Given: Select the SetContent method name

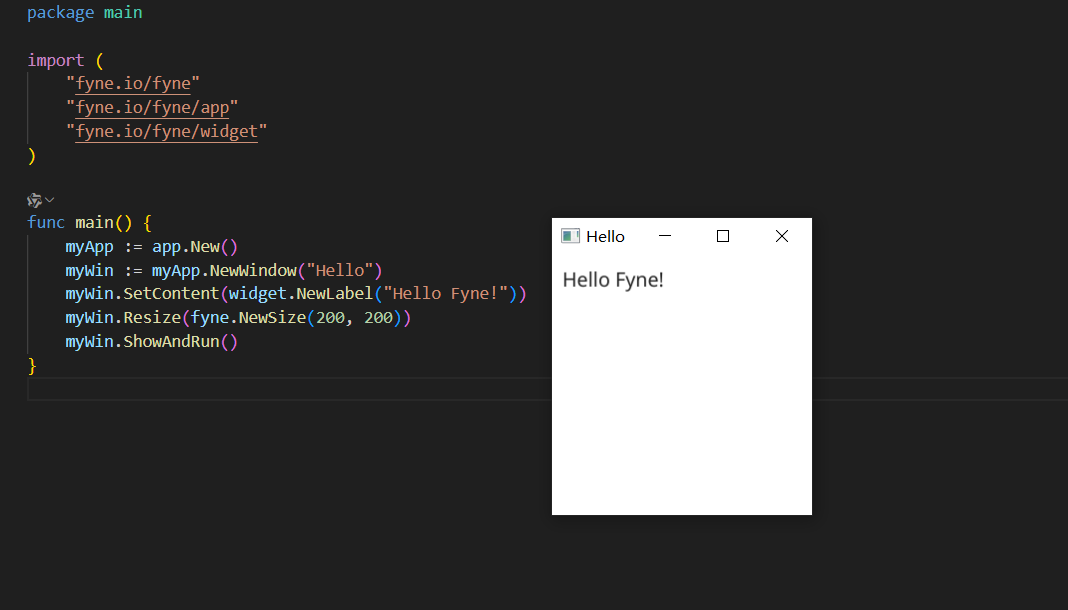Looking at the screenshot, I should [171, 294].
